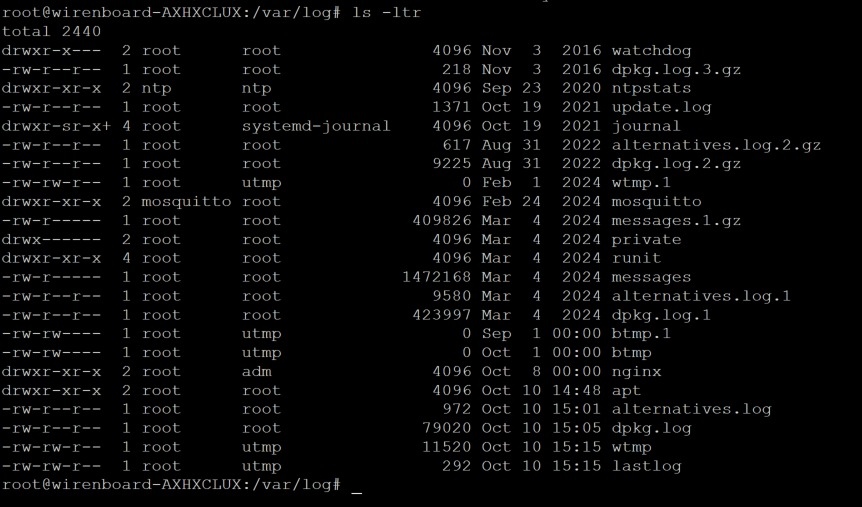Click the alternatives.log.2.gz filename
The height and width of the screenshot is (507, 862).
[x=716, y=145]
